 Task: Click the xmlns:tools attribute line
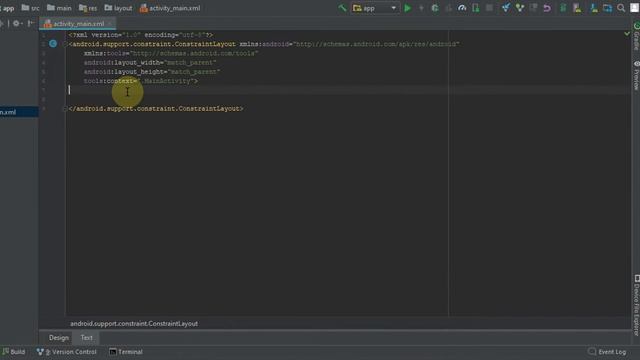[x=171, y=53]
